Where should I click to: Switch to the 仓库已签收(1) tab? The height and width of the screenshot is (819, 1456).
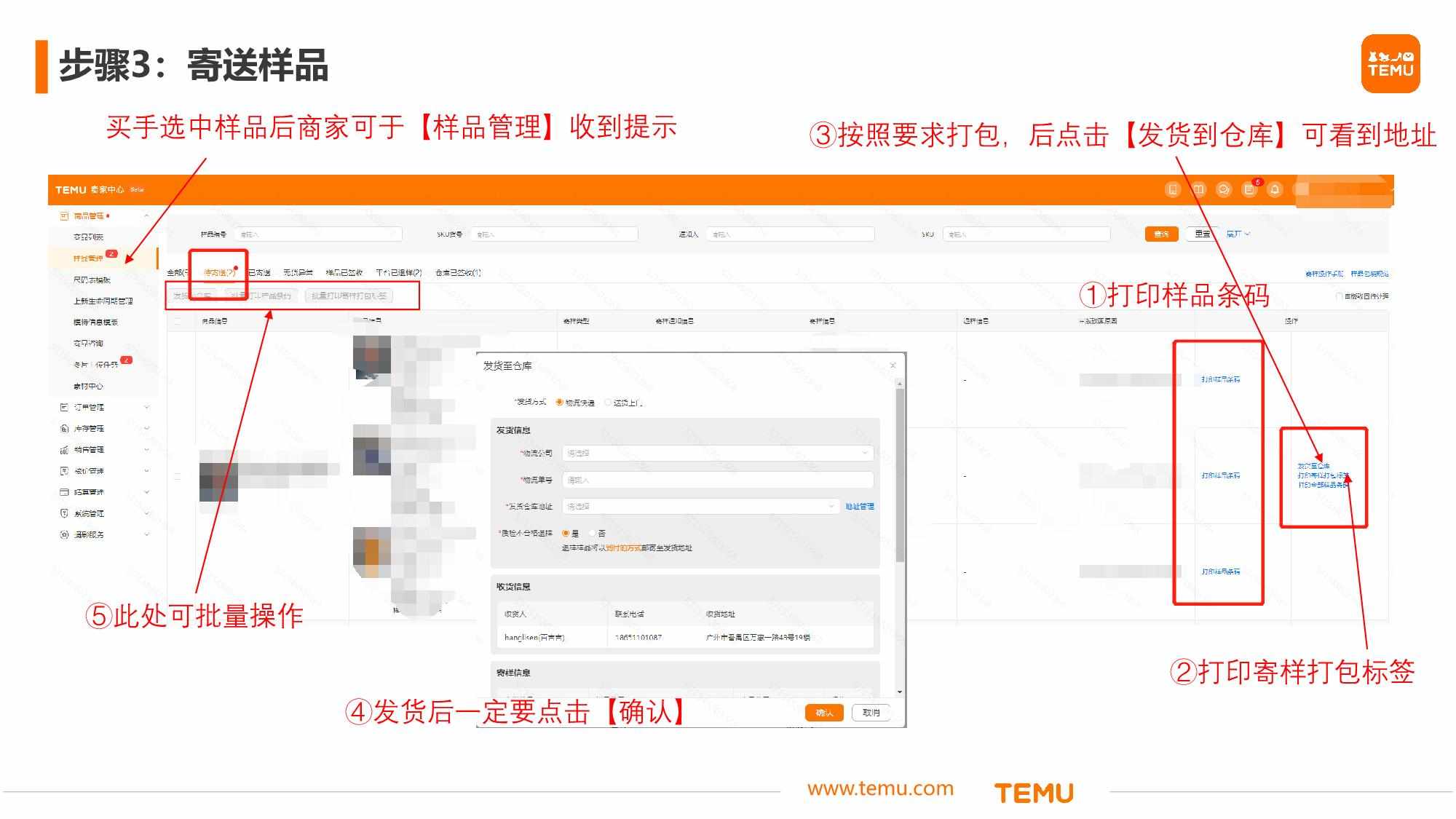point(458,273)
